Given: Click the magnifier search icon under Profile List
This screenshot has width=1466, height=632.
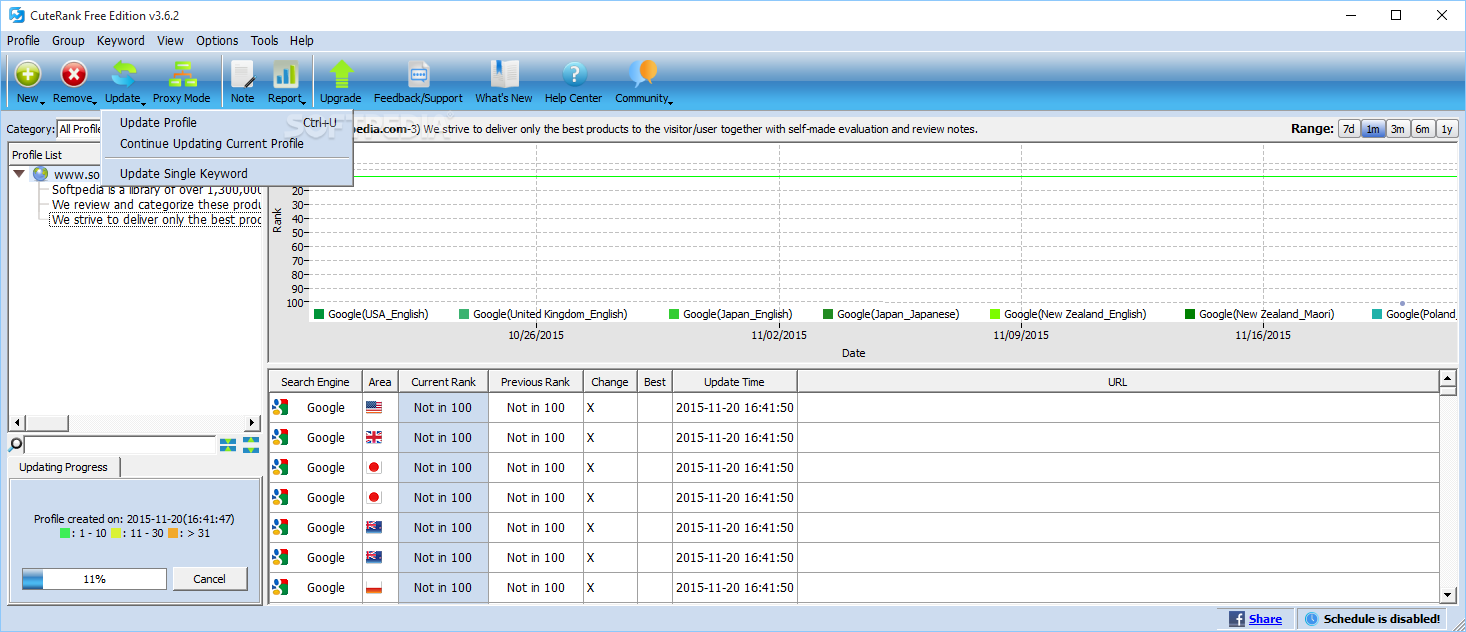Looking at the screenshot, I should pyautogui.click(x=16, y=444).
